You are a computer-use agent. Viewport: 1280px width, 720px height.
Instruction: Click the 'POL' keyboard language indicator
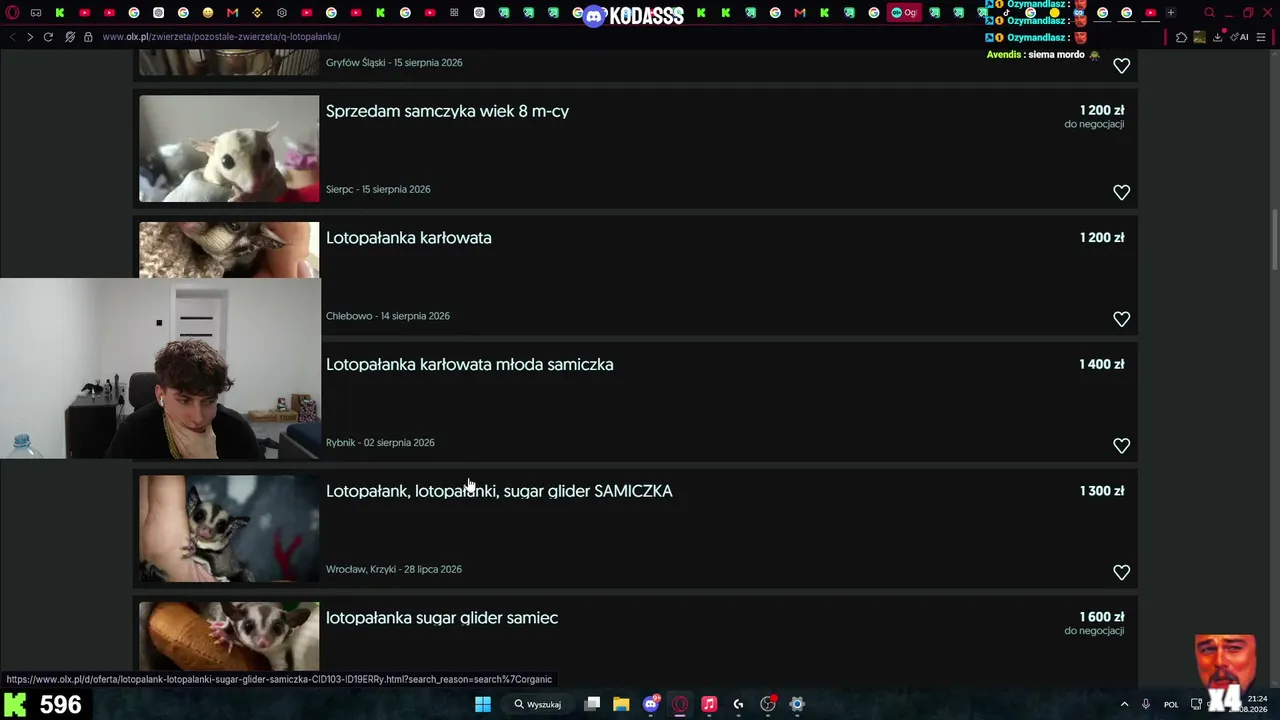(1171, 704)
